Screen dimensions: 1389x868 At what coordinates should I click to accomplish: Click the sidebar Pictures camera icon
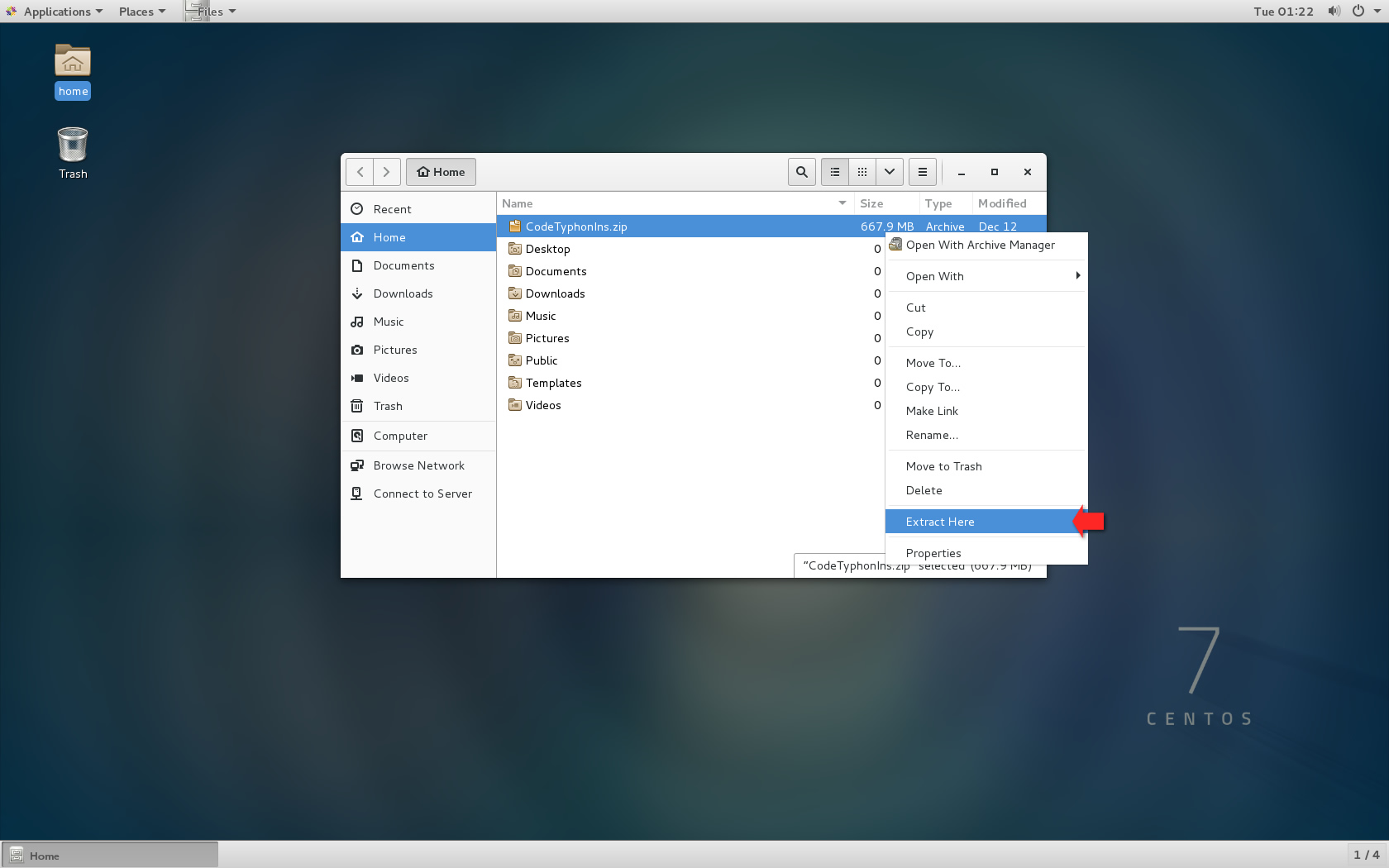pos(357,350)
